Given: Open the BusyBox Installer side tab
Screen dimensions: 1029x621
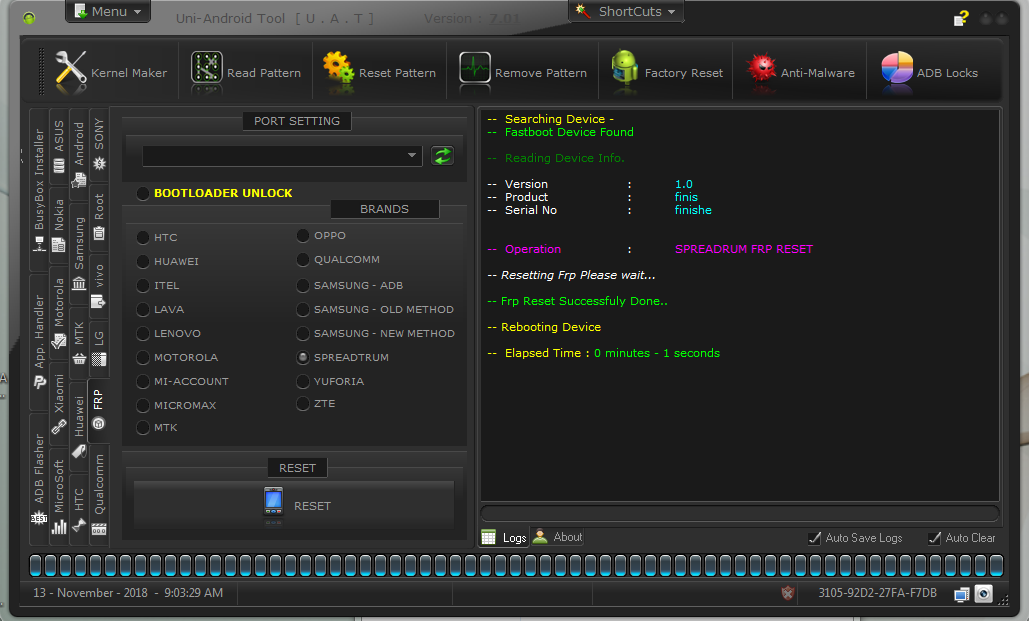Looking at the screenshot, I should (39, 190).
